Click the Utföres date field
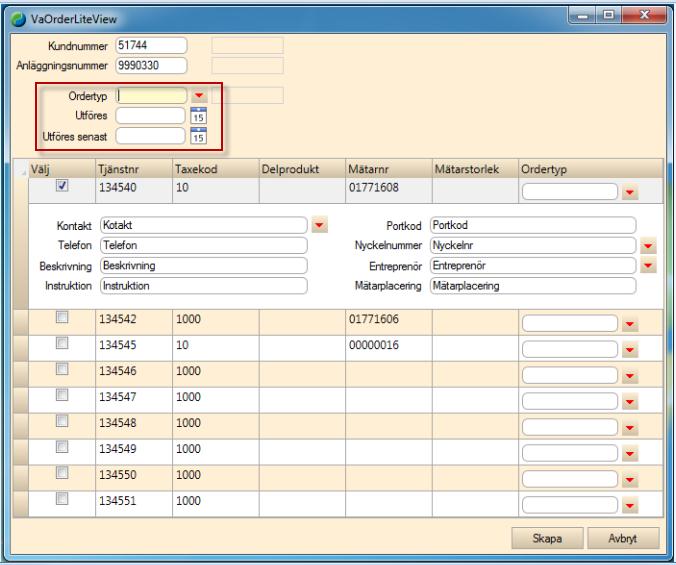676x565 pixels. coord(150,115)
